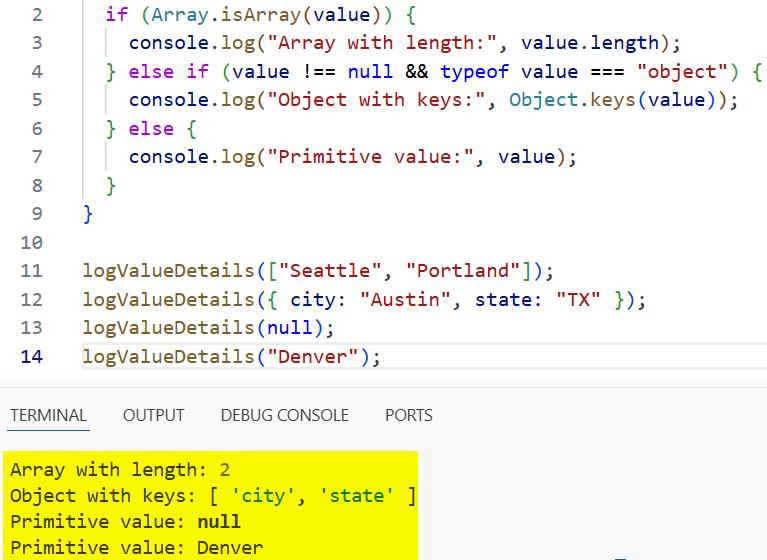The image size is (767, 560).
Task: Click the "Austin" string on line 12
Action: point(405,299)
